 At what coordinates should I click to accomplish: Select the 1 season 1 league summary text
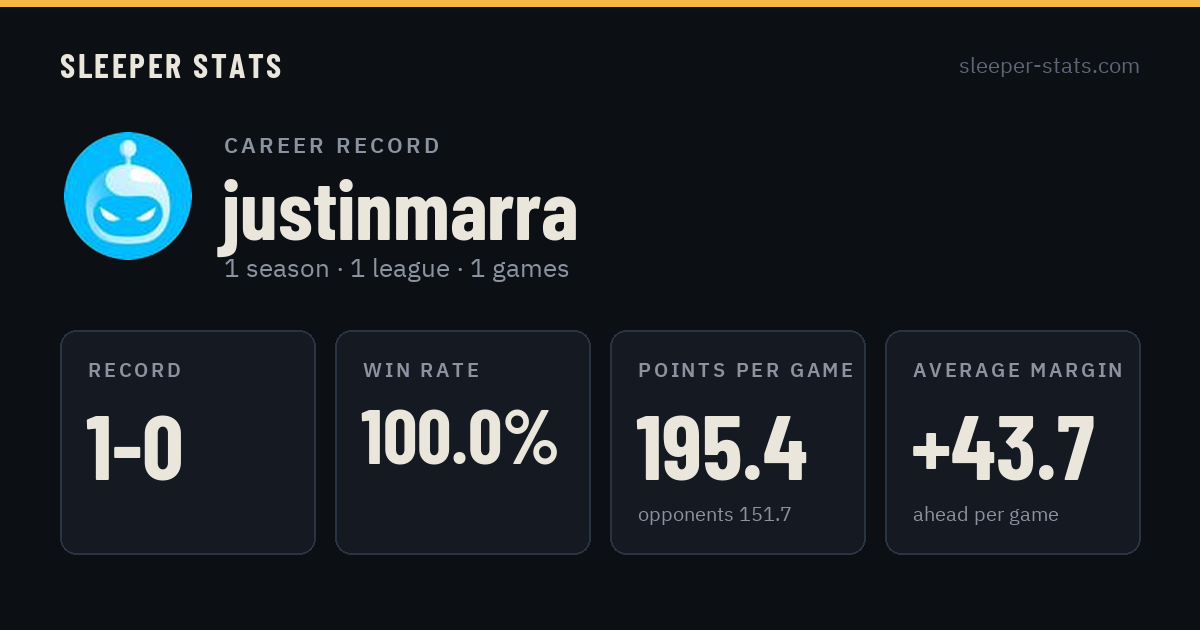pyautogui.click(x=397, y=269)
